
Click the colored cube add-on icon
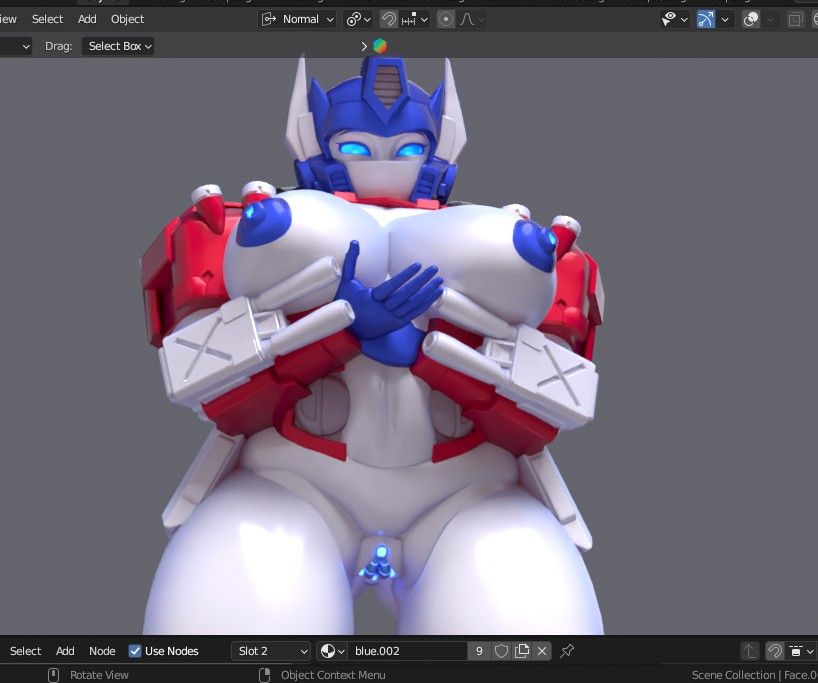pos(380,46)
